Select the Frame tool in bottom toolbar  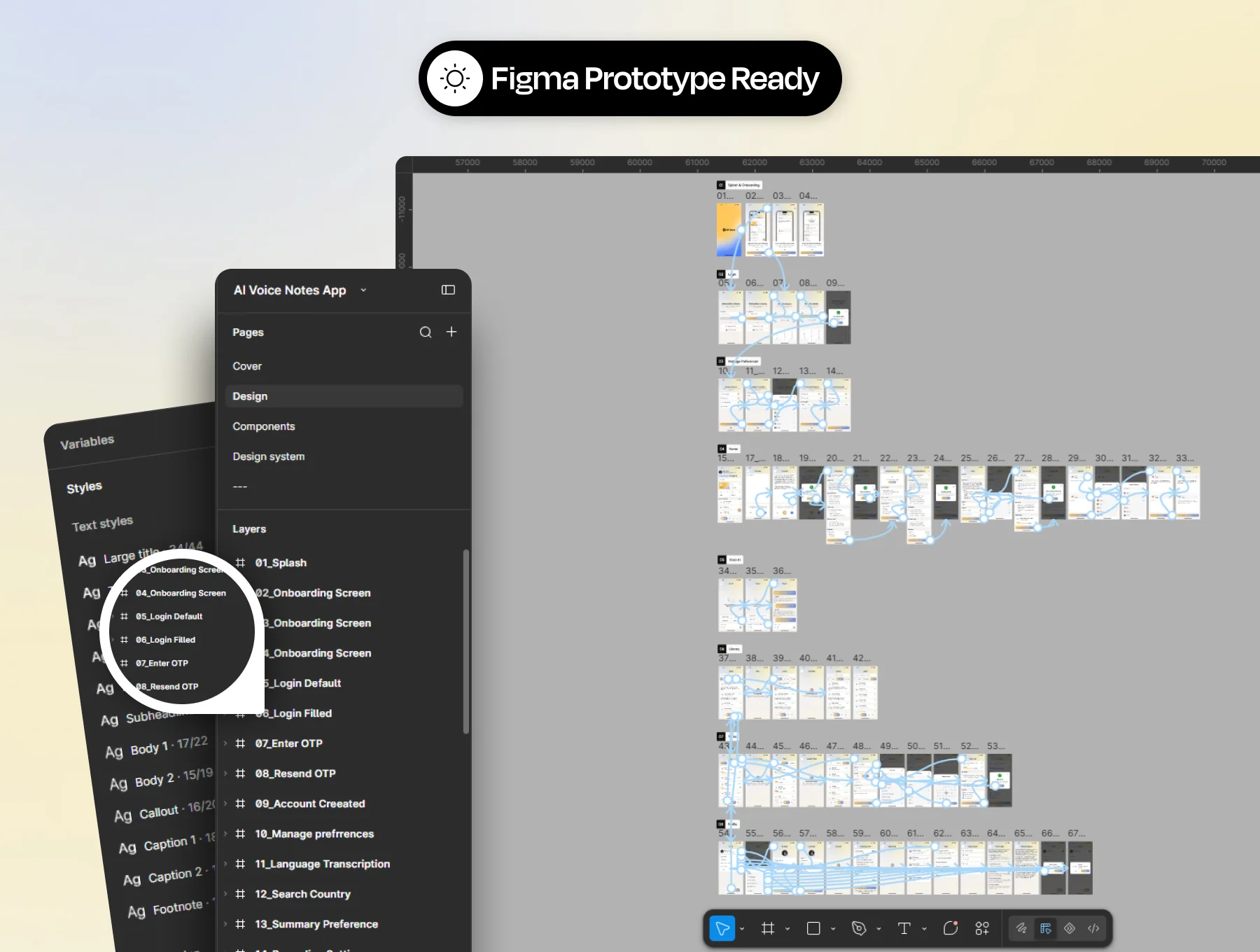click(x=768, y=928)
